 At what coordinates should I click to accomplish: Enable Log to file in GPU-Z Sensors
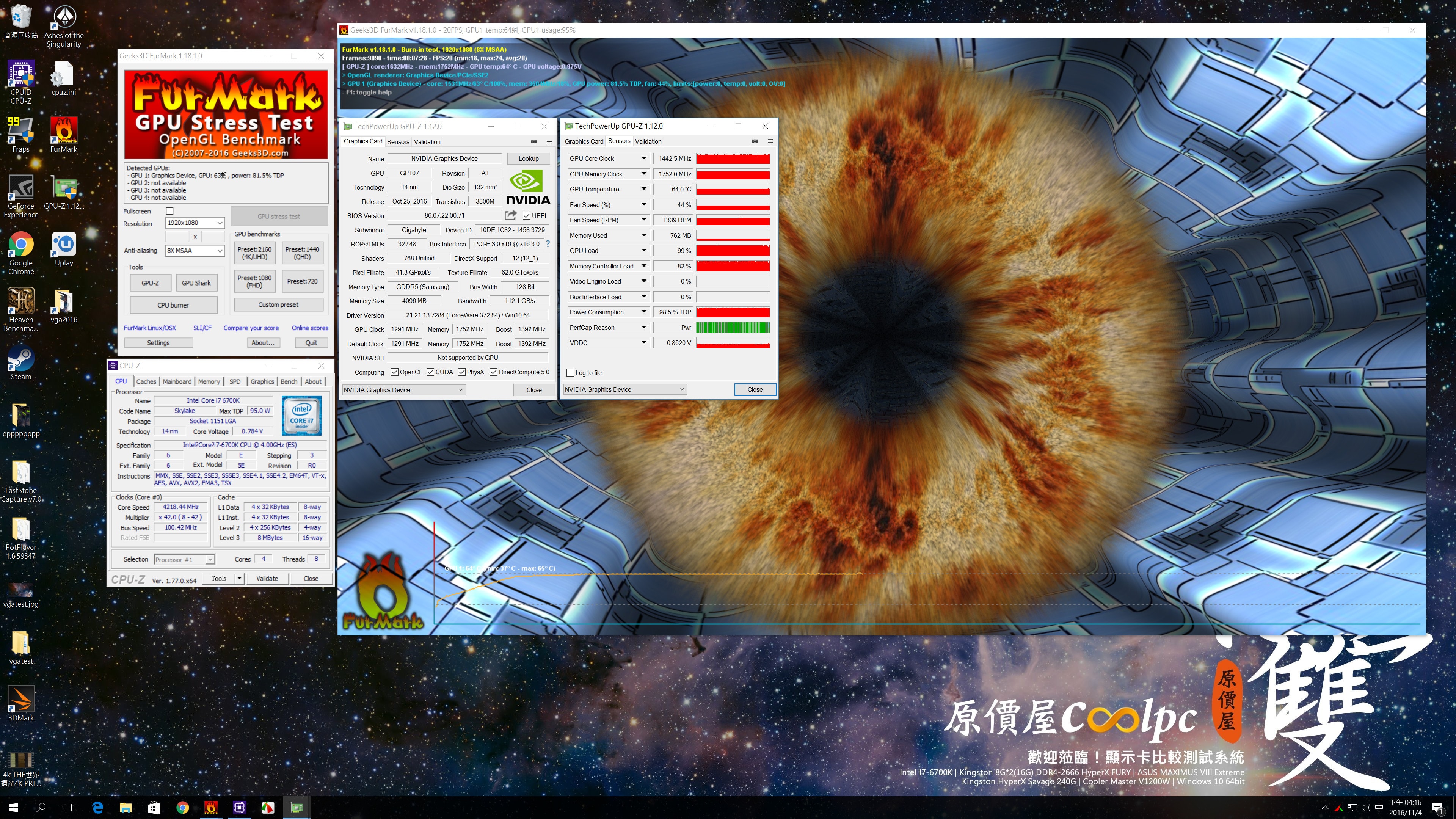[x=570, y=372]
